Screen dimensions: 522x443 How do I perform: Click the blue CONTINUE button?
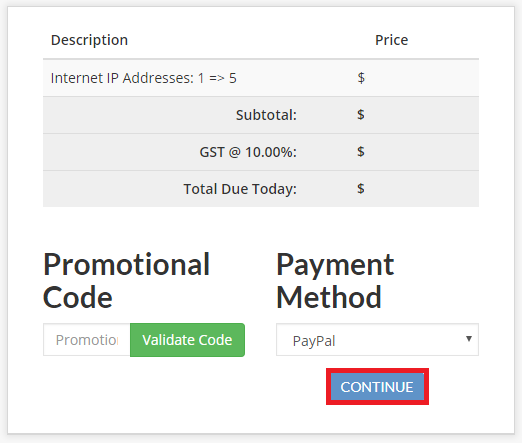pos(377,387)
